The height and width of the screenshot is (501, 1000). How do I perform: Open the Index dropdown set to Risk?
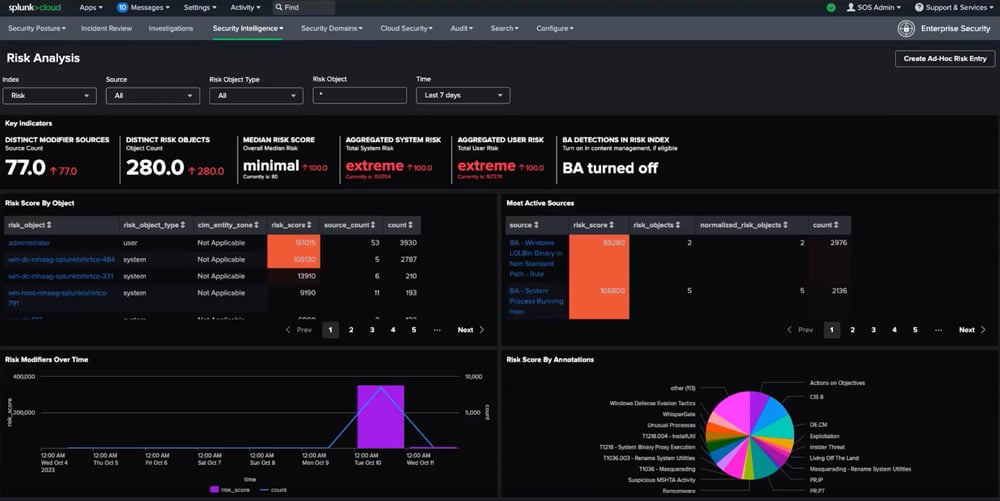49,96
